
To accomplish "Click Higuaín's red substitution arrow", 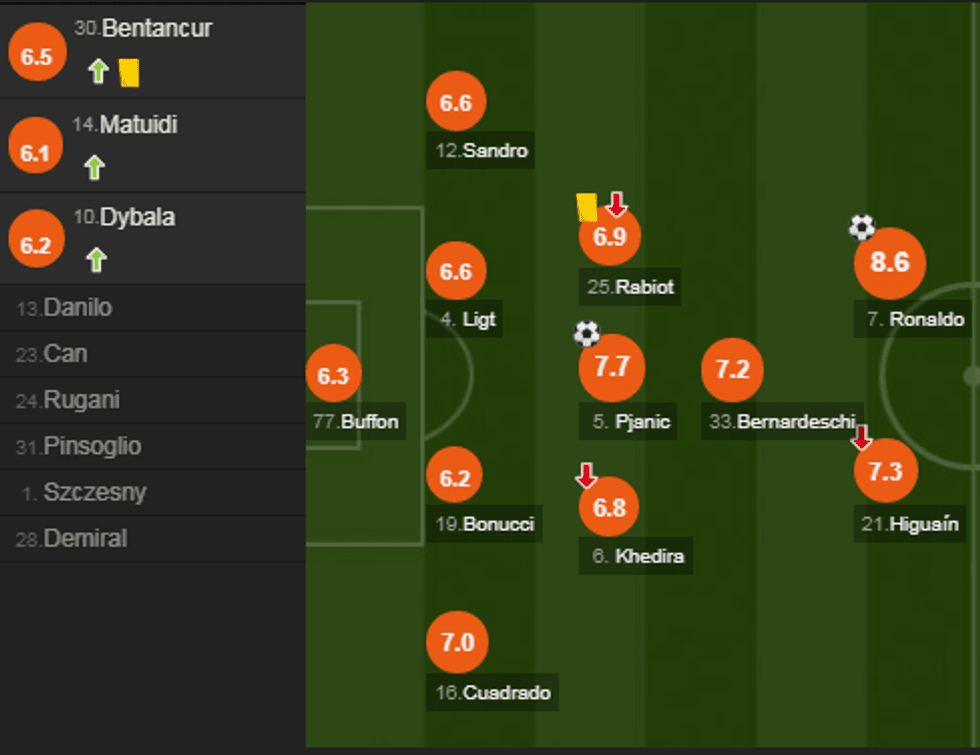I will pos(861,437).
